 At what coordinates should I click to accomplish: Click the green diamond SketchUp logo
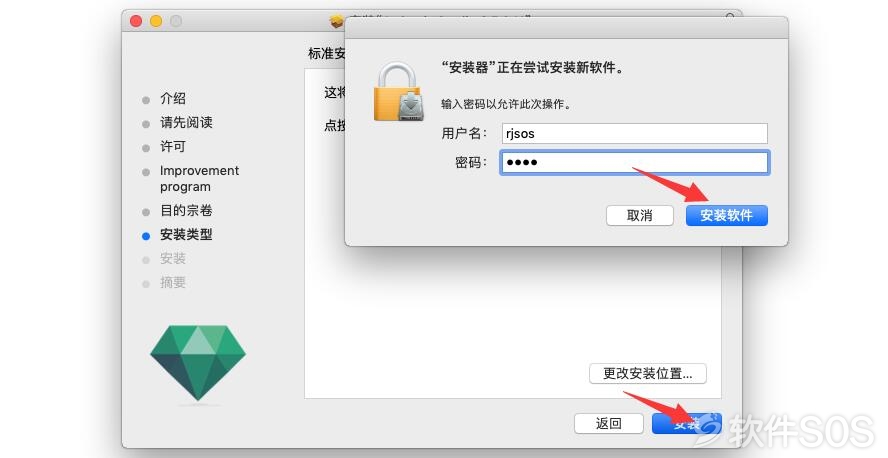tap(198, 362)
